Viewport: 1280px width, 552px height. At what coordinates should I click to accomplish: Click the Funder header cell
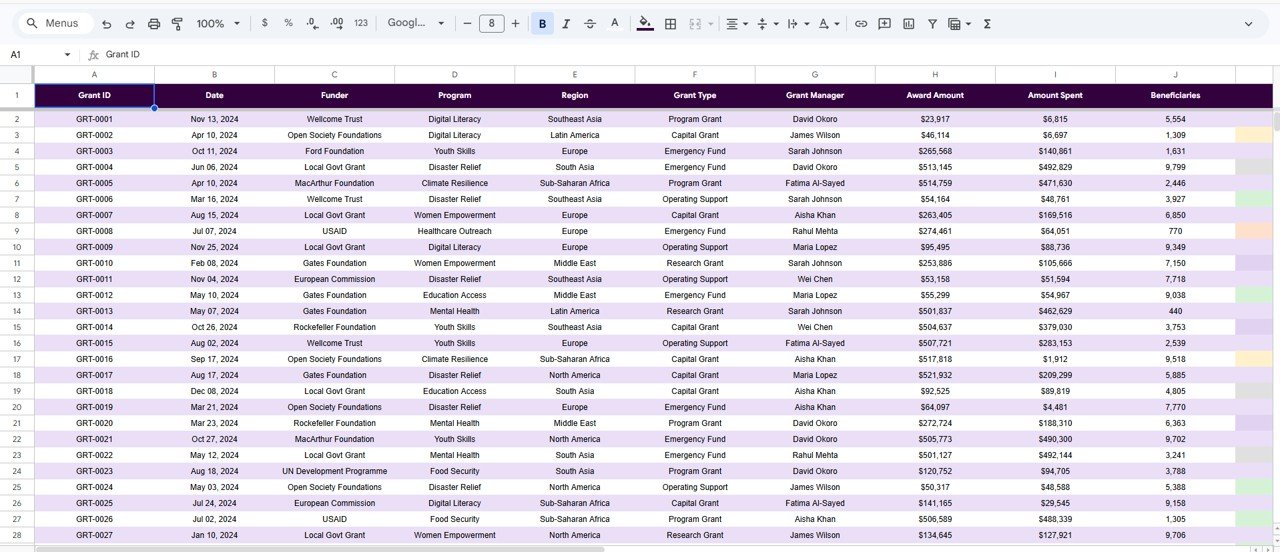coord(334,95)
